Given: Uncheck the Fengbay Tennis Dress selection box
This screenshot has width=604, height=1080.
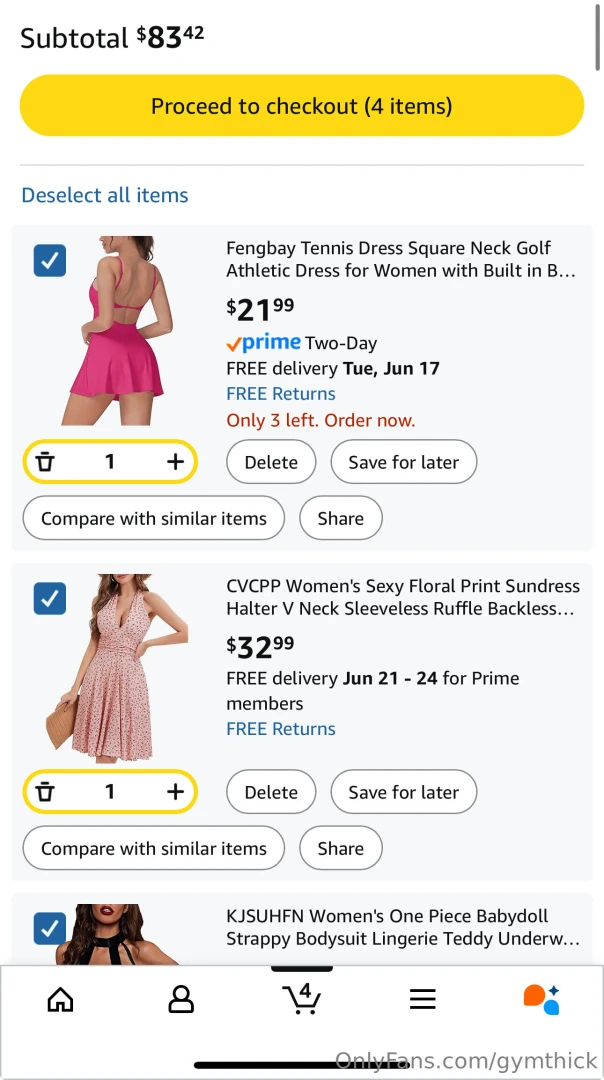Looking at the screenshot, I should (x=50, y=260).
